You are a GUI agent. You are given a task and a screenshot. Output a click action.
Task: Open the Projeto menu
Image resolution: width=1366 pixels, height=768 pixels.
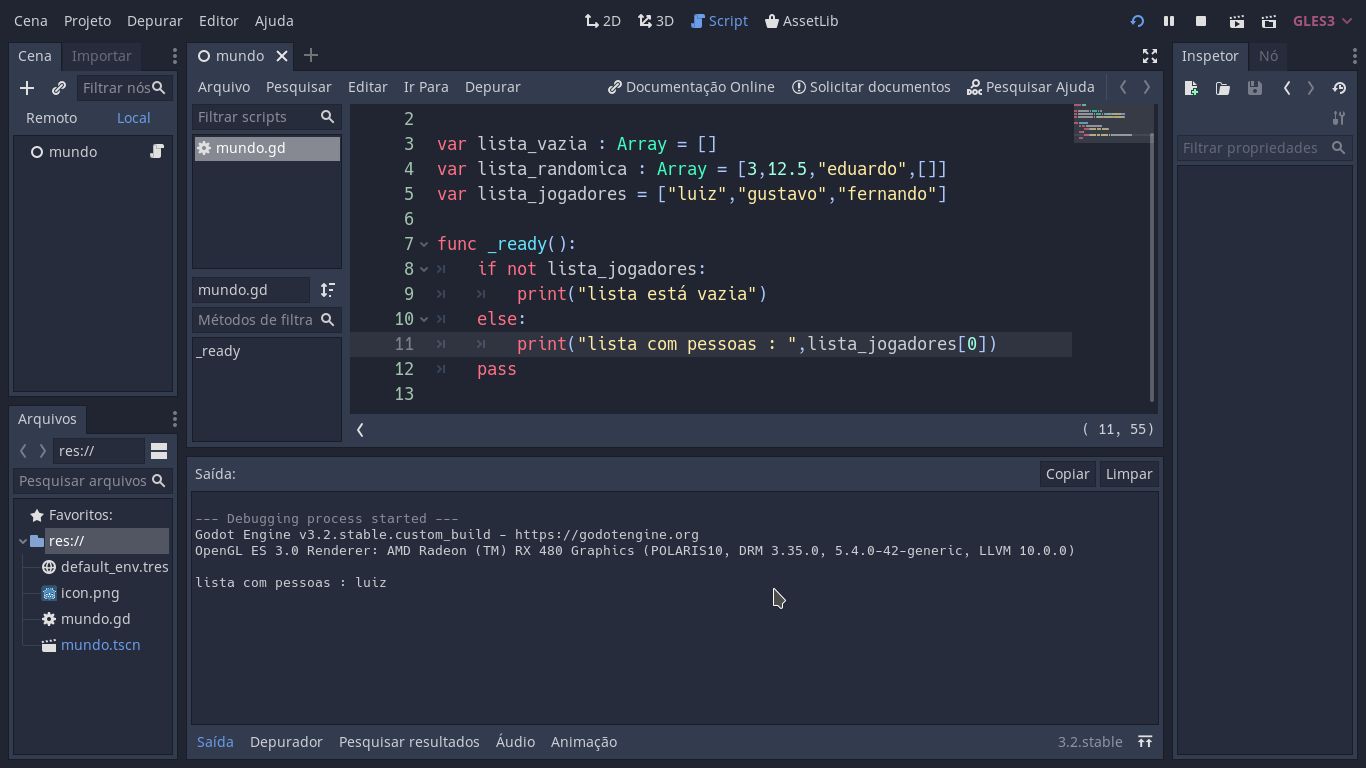point(87,20)
